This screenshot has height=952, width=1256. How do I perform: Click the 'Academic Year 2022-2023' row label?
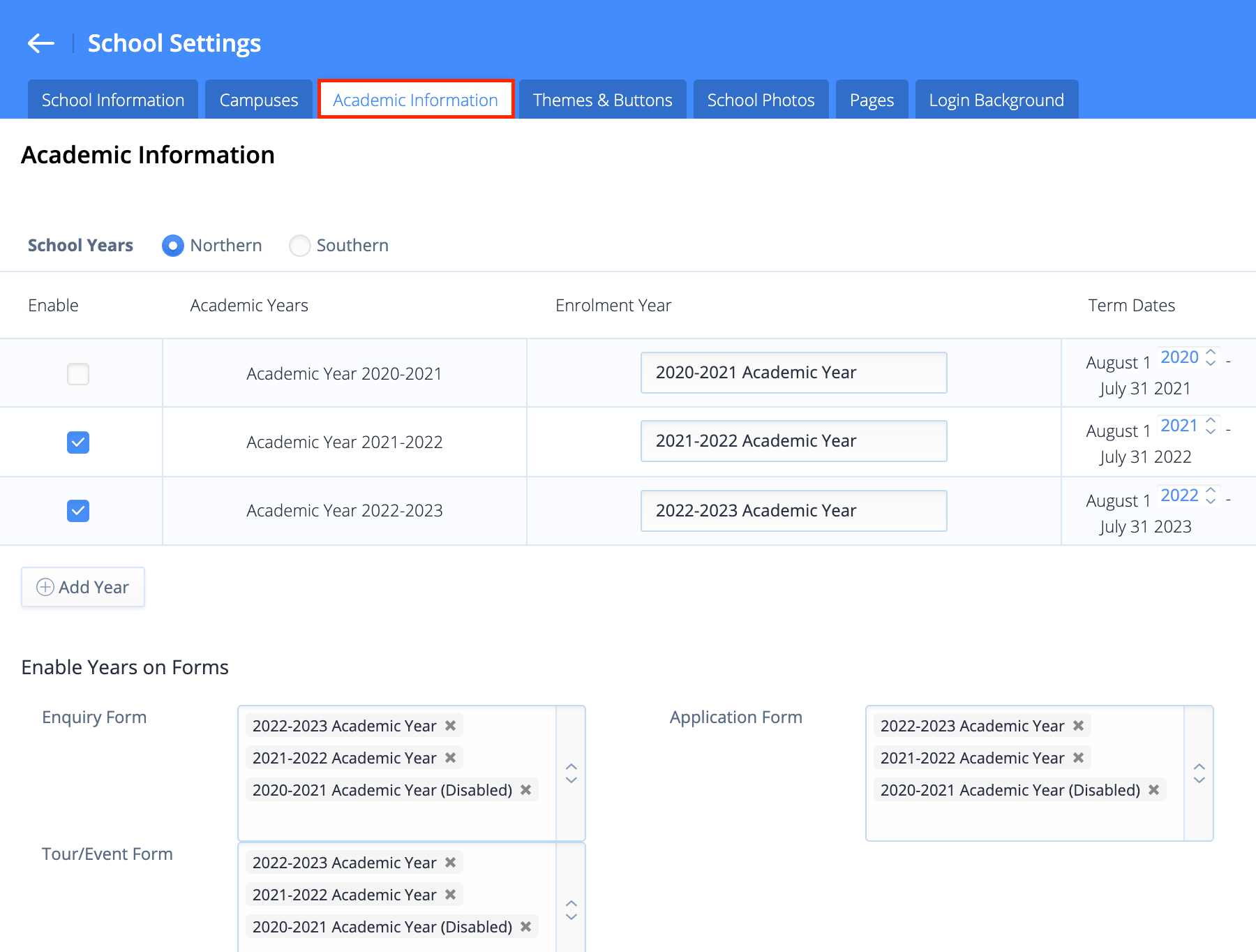point(345,511)
